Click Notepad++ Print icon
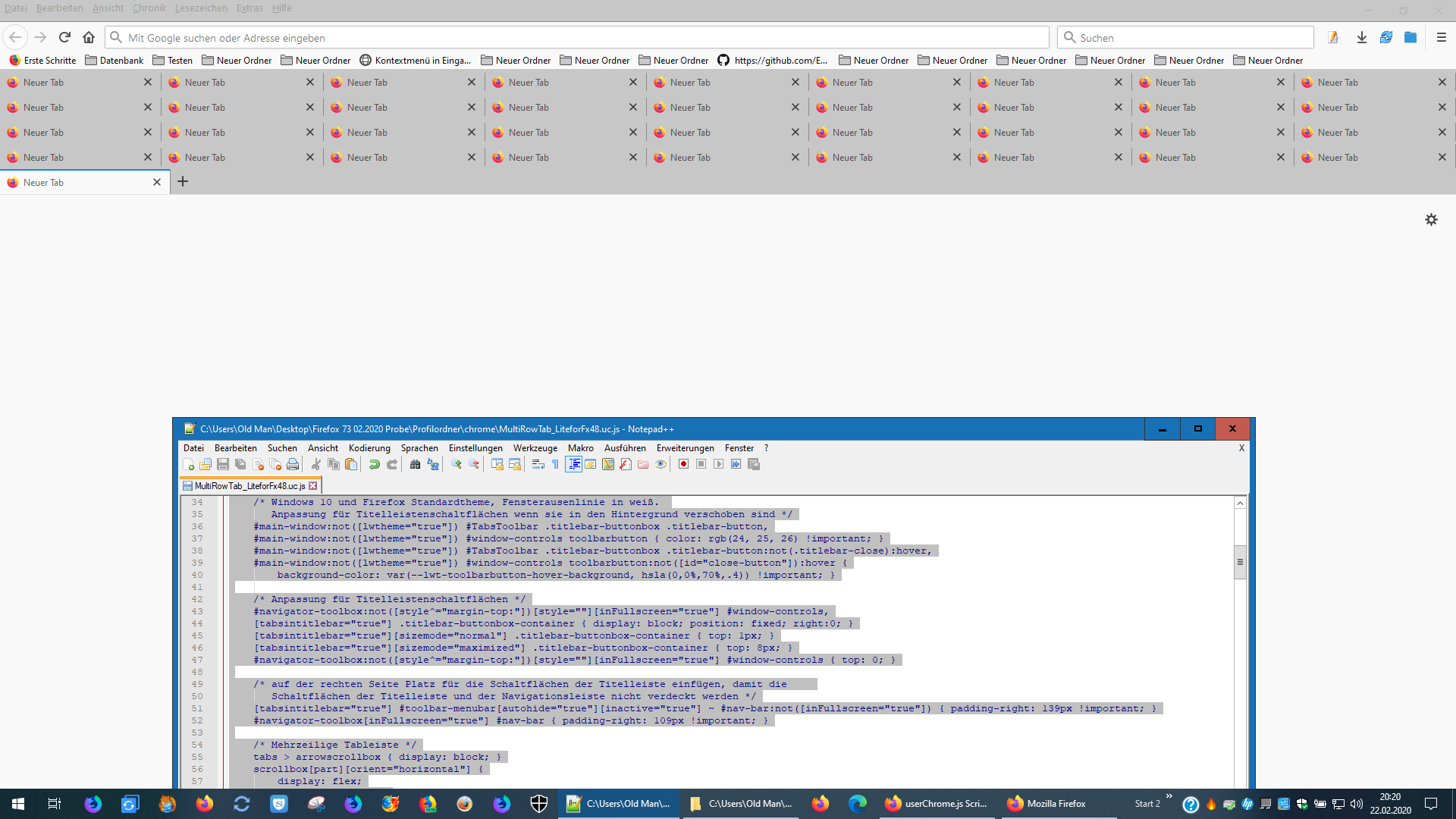This screenshot has height=819, width=1456. (x=293, y=464)
